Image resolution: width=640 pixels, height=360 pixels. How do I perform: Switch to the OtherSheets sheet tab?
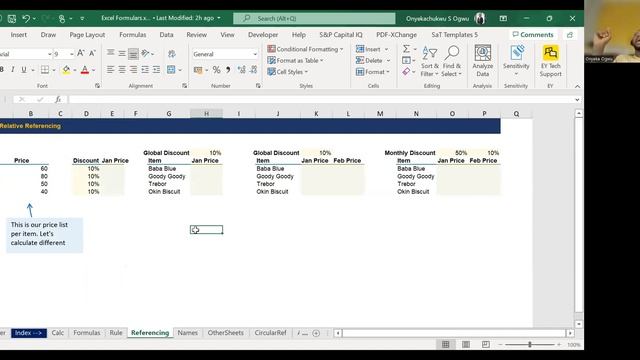225,333
